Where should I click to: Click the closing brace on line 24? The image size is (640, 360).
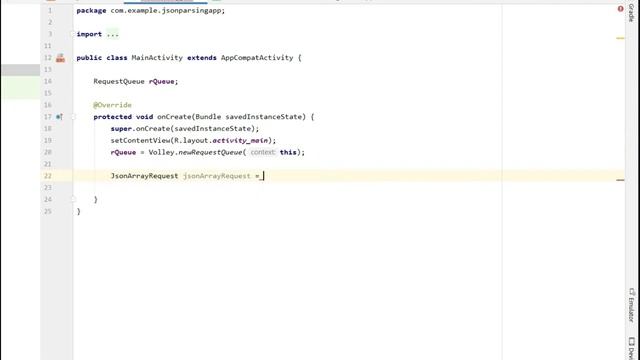(x=96, y=199)
